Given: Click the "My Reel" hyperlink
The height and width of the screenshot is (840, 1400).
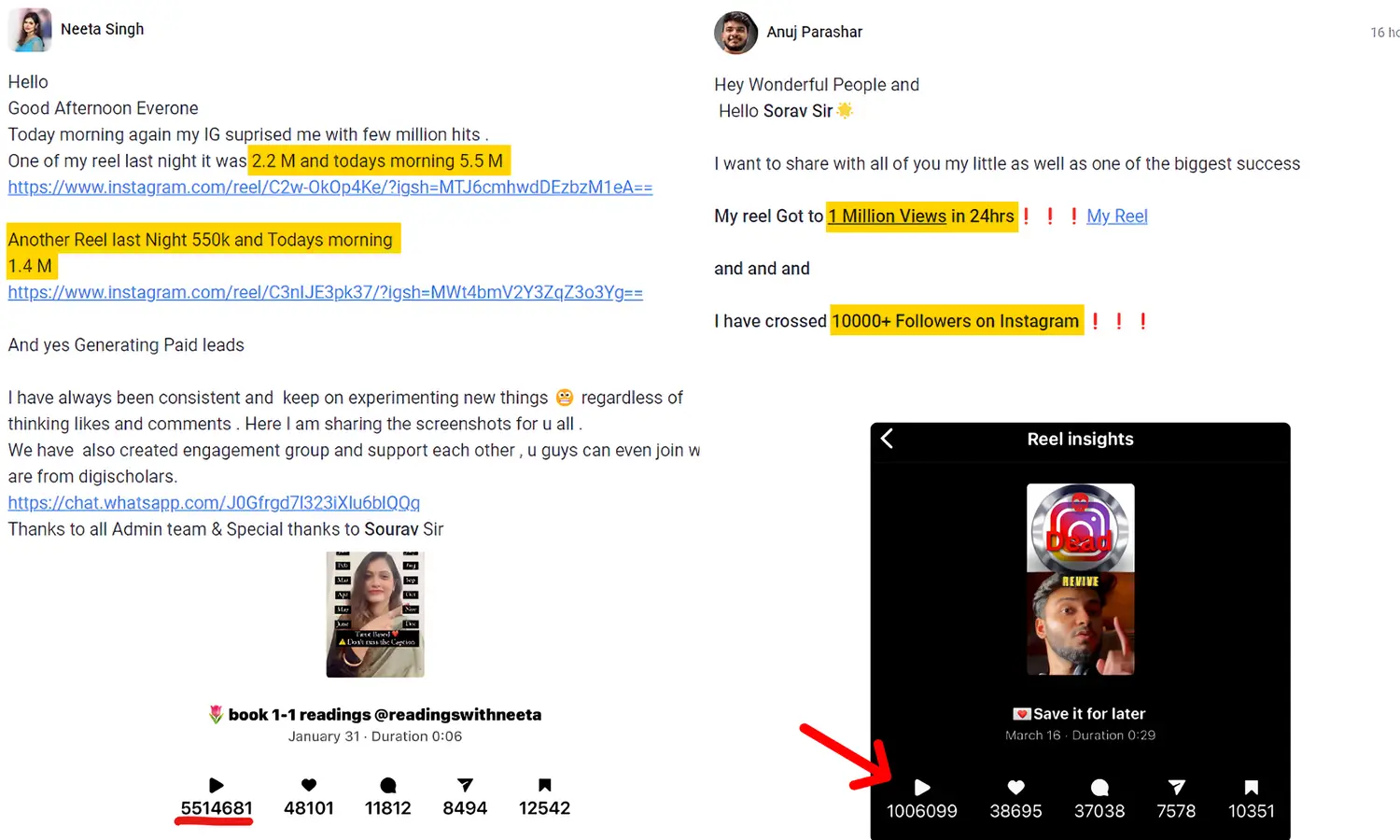Looking at the screenshot, I should pos(1116,217).
